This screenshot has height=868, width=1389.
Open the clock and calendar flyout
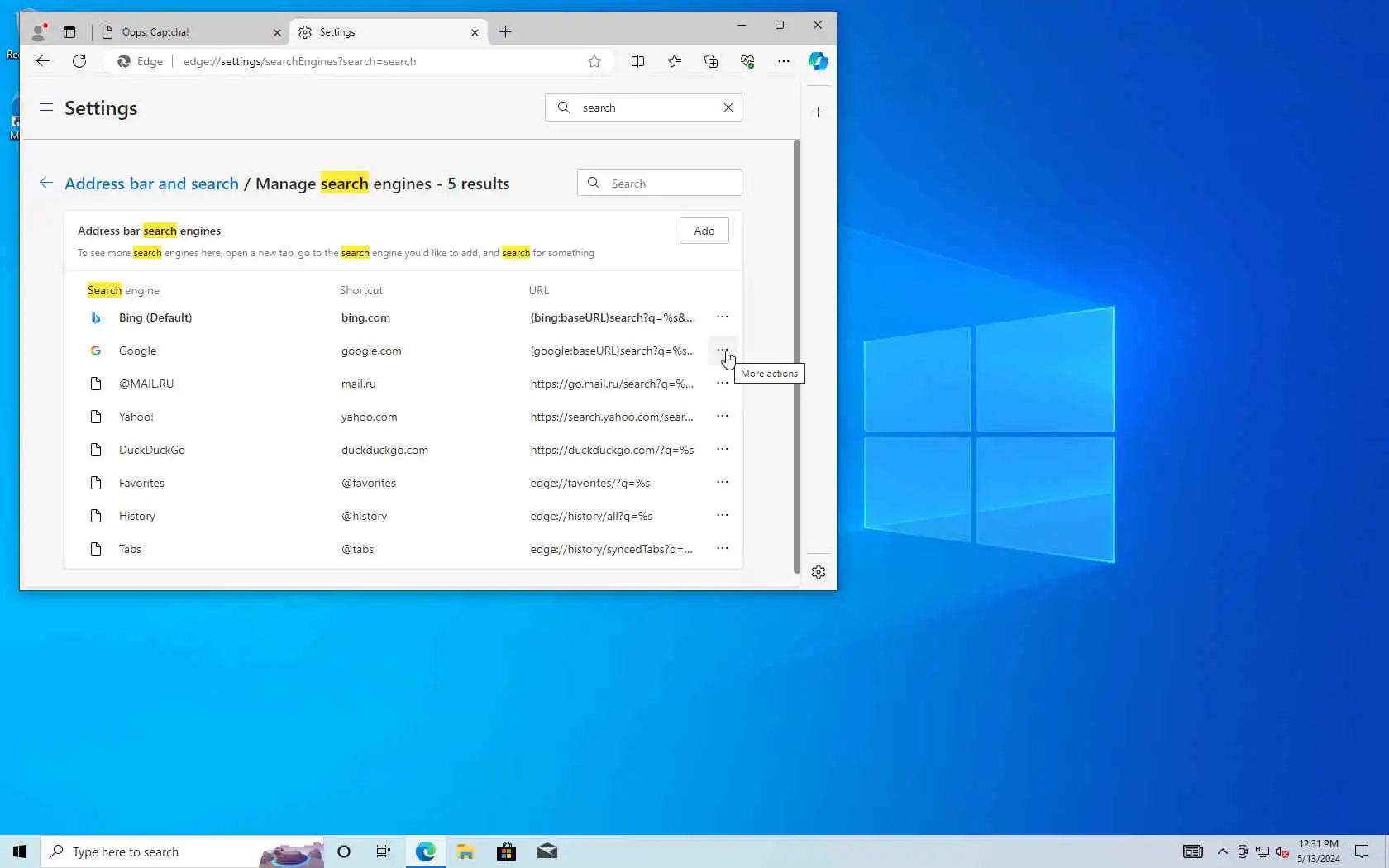point(1319,851)
